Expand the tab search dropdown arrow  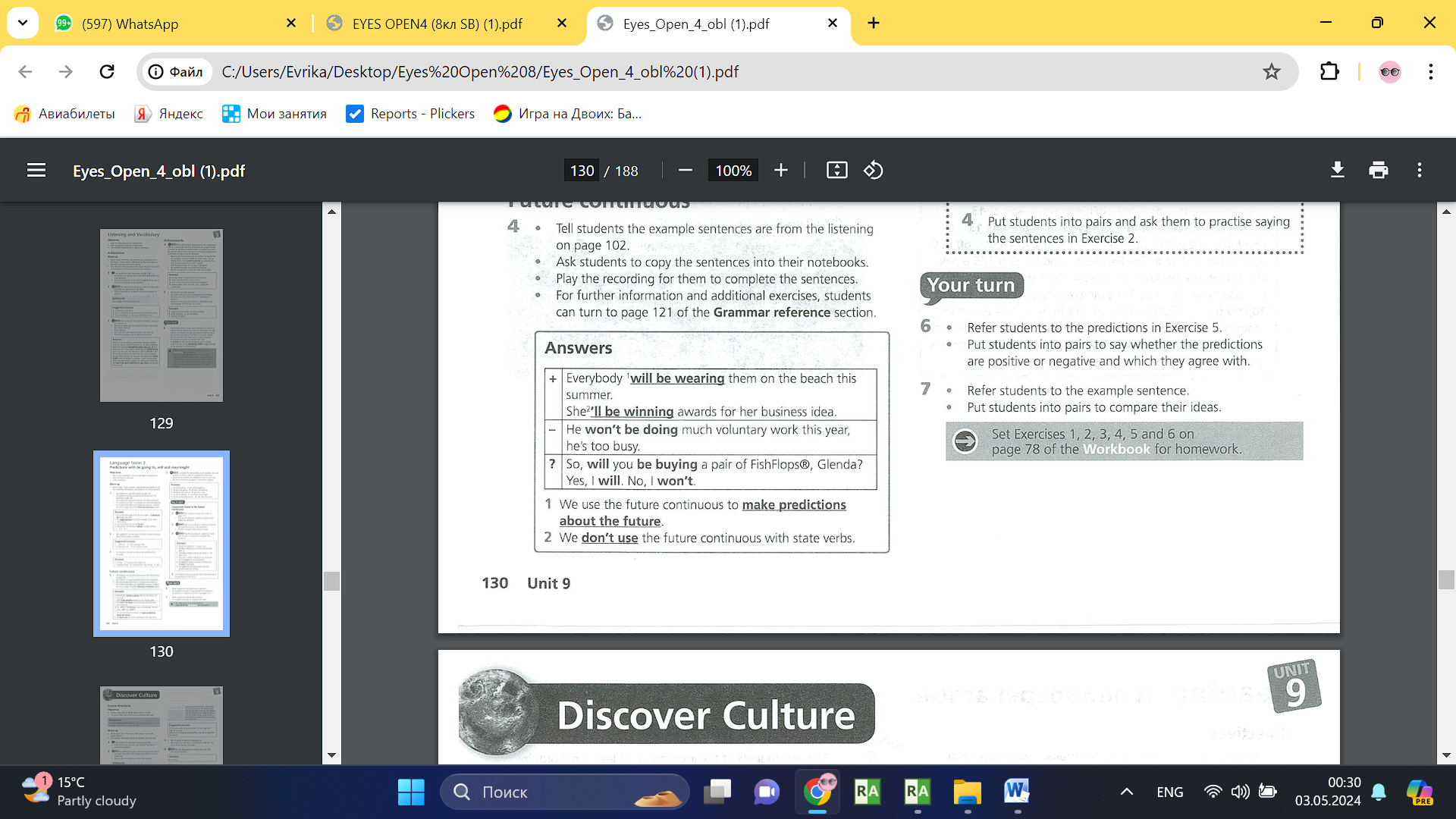click(23, 23)
